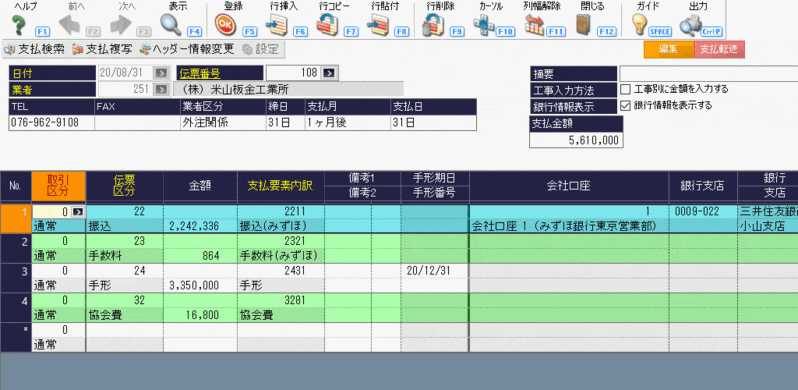Click the Copy Row (行コピー) icon
This screenshot has width=798, height=390.
[328, 24]
